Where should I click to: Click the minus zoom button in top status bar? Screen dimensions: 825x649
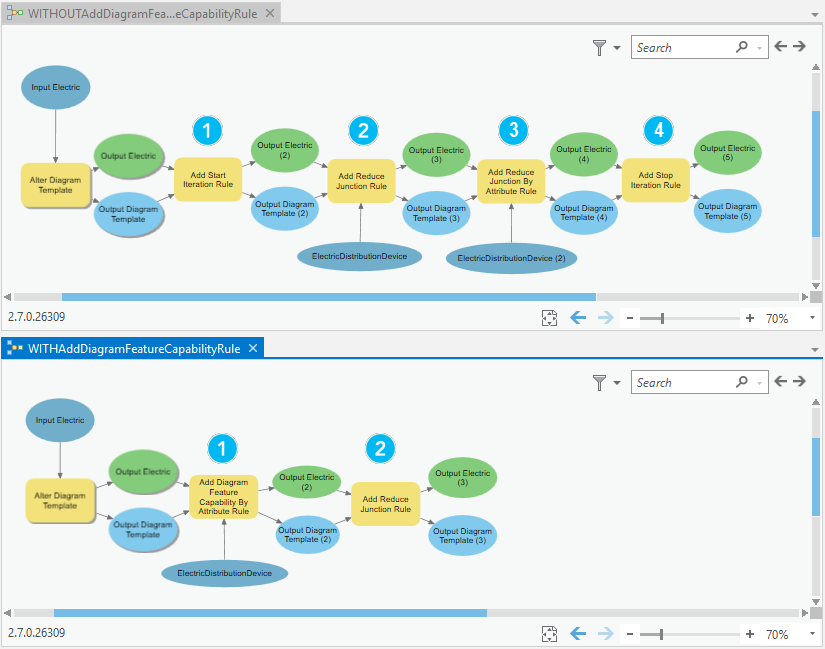click(629, 317)
